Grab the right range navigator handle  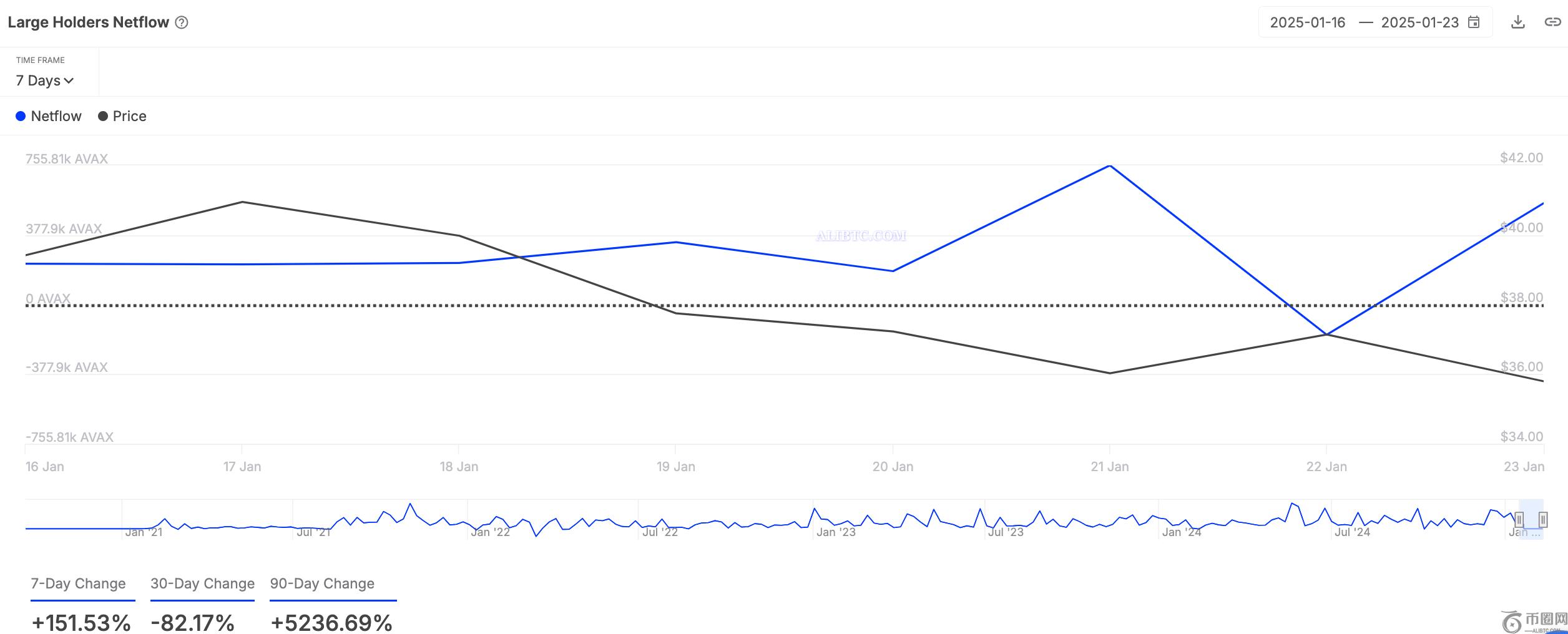[1543, 519]
